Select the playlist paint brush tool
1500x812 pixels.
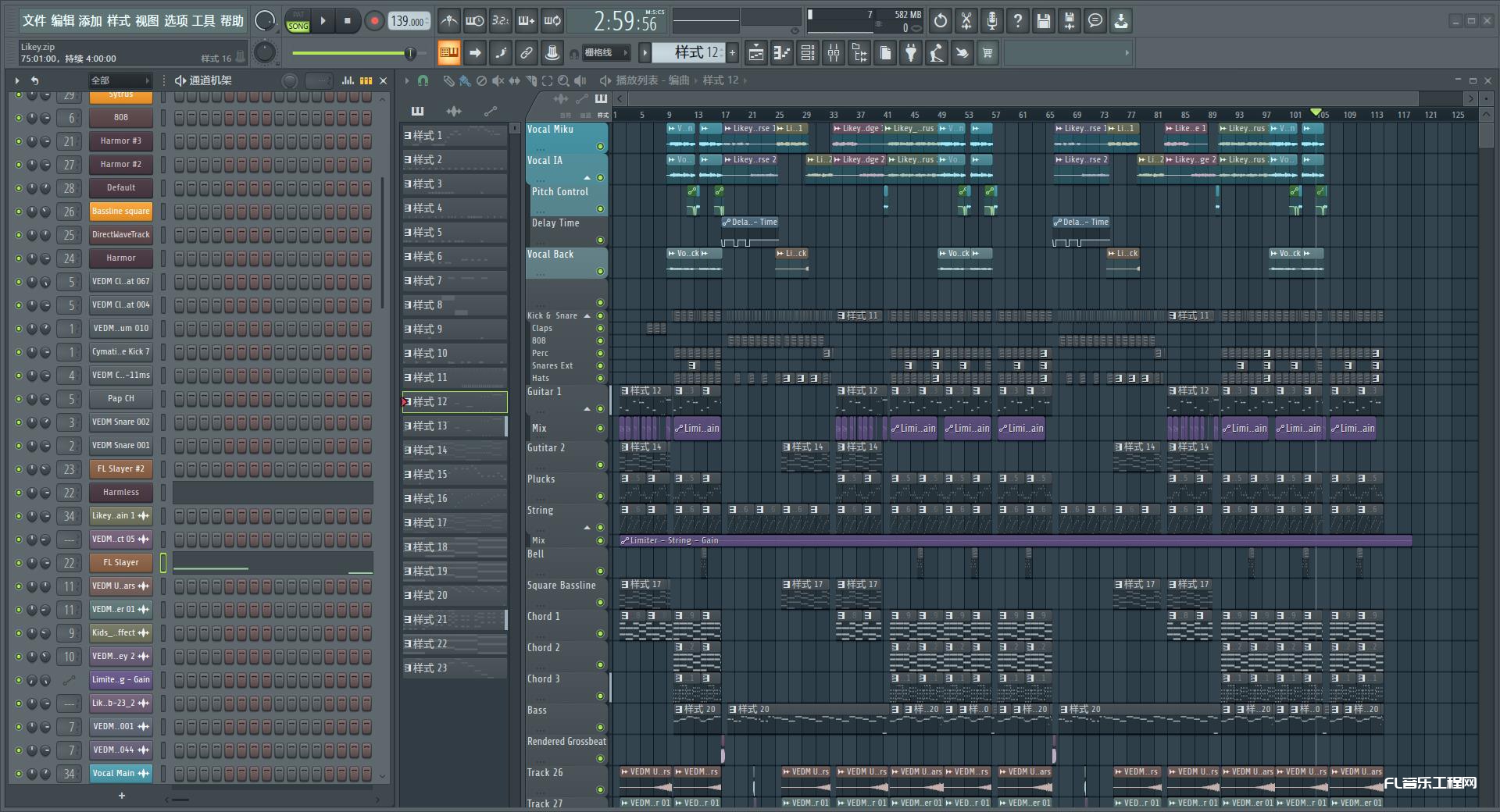(x=465, y=80)
